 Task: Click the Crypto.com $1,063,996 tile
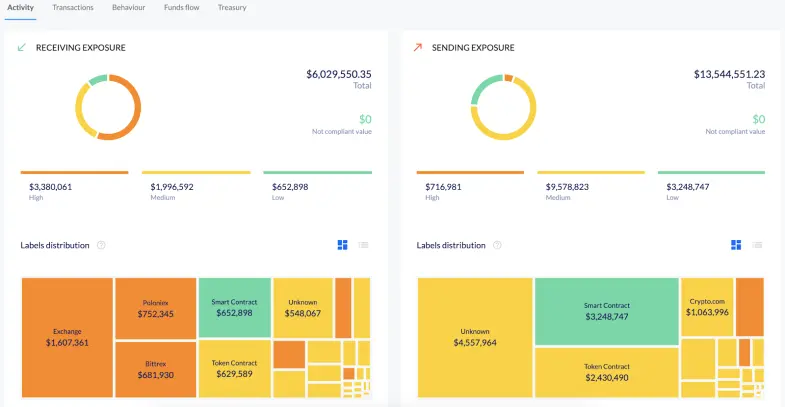[707, 307]
